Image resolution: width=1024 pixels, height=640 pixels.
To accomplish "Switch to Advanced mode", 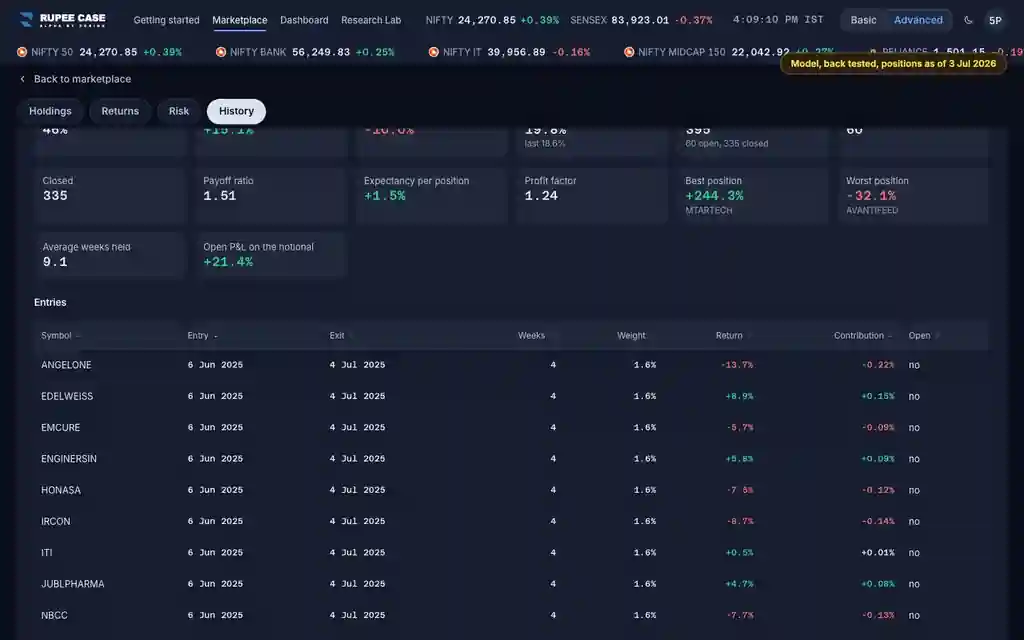I will coord(918,20).
